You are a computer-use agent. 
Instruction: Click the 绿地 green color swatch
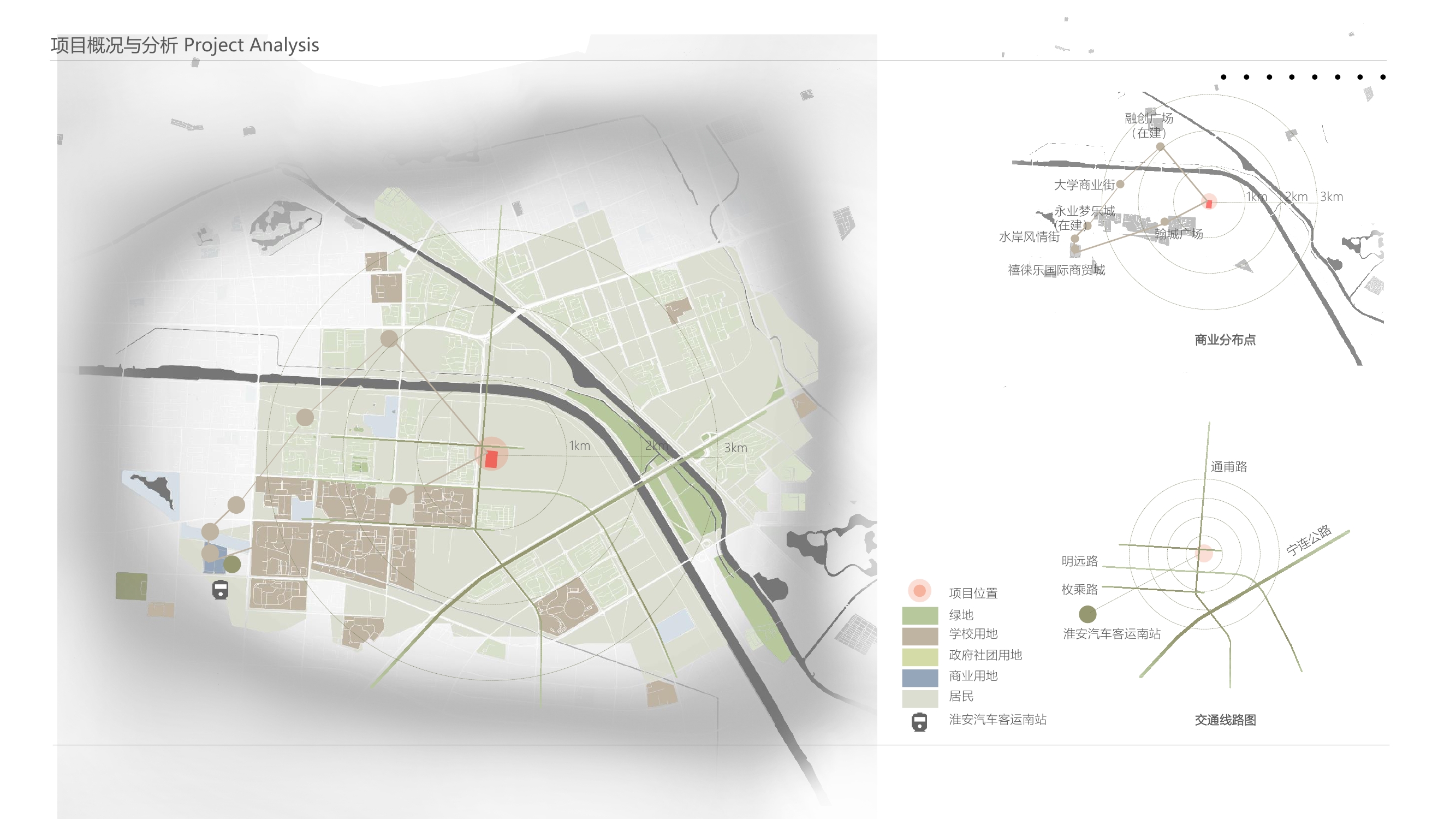click(x=919, y=615)
